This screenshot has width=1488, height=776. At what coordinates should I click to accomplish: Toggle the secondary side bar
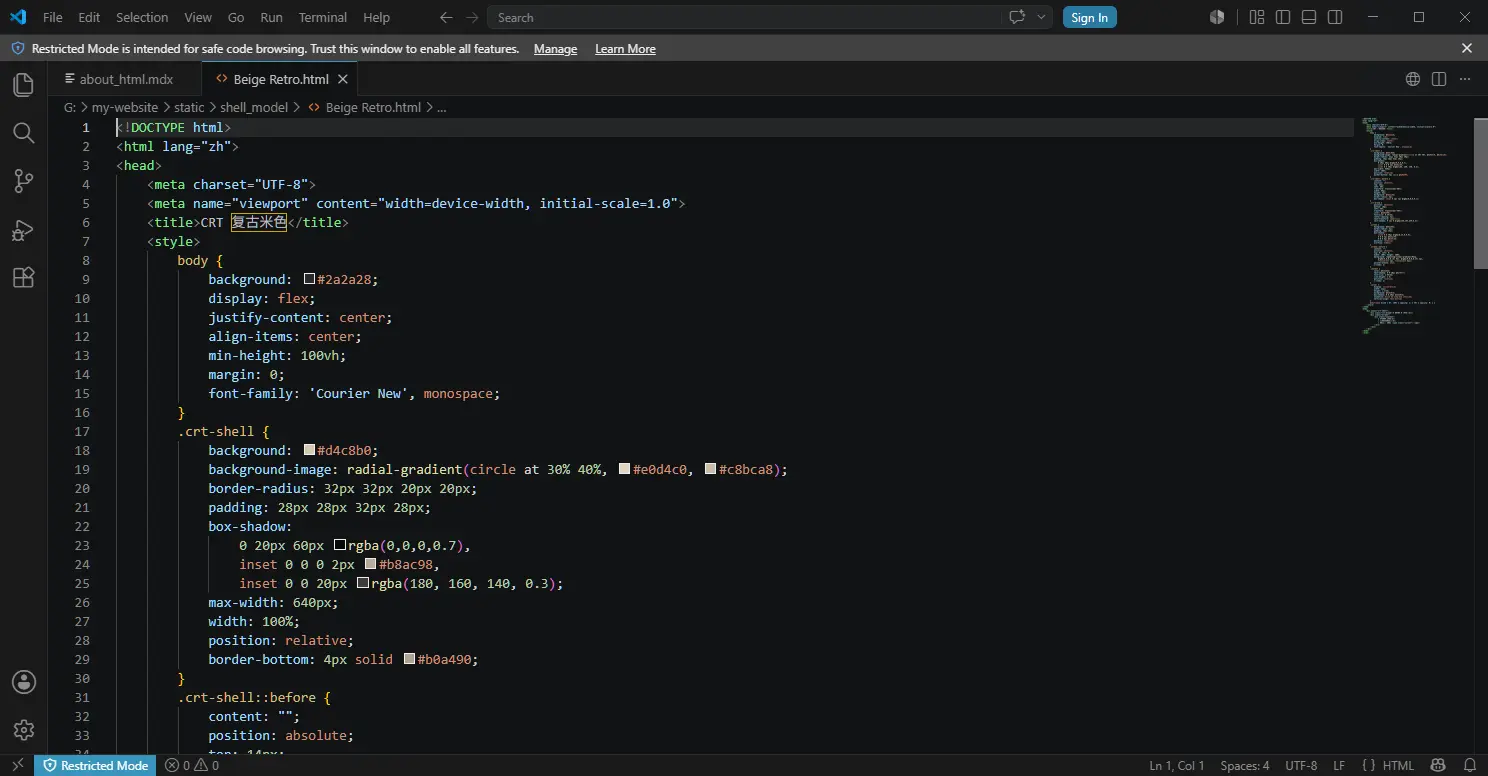pos(1335,17)
